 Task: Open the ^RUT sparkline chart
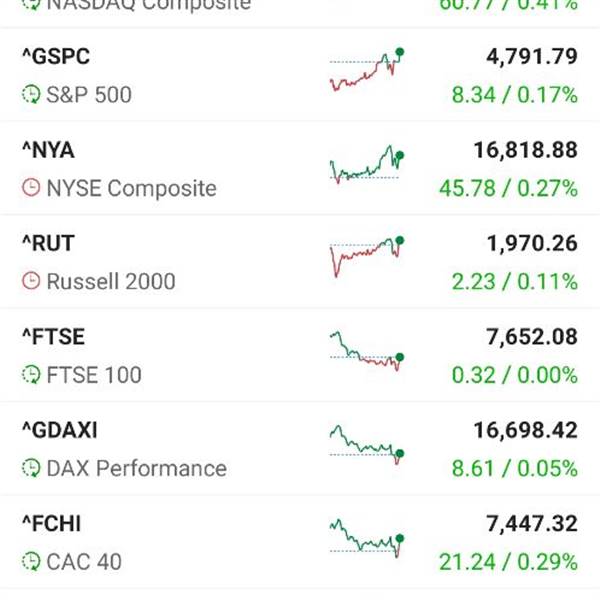click(367, 257)
